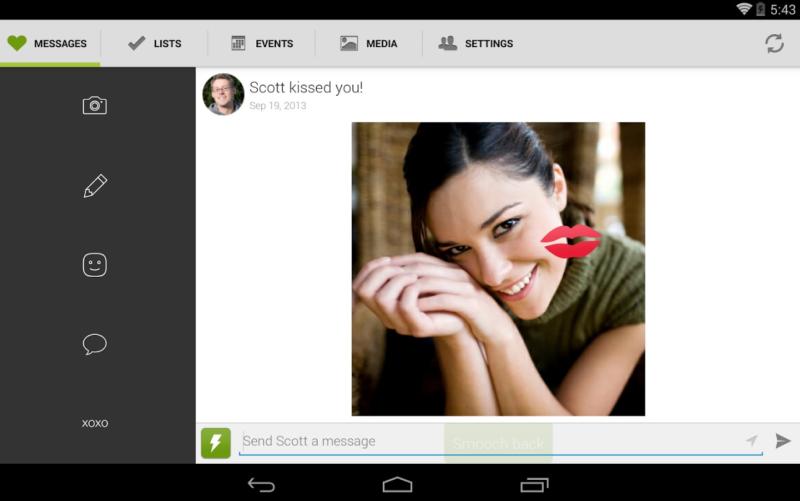Open the smiley emoticon picker
The height and width of the screenshot is (501, 800).
point(95,265)
